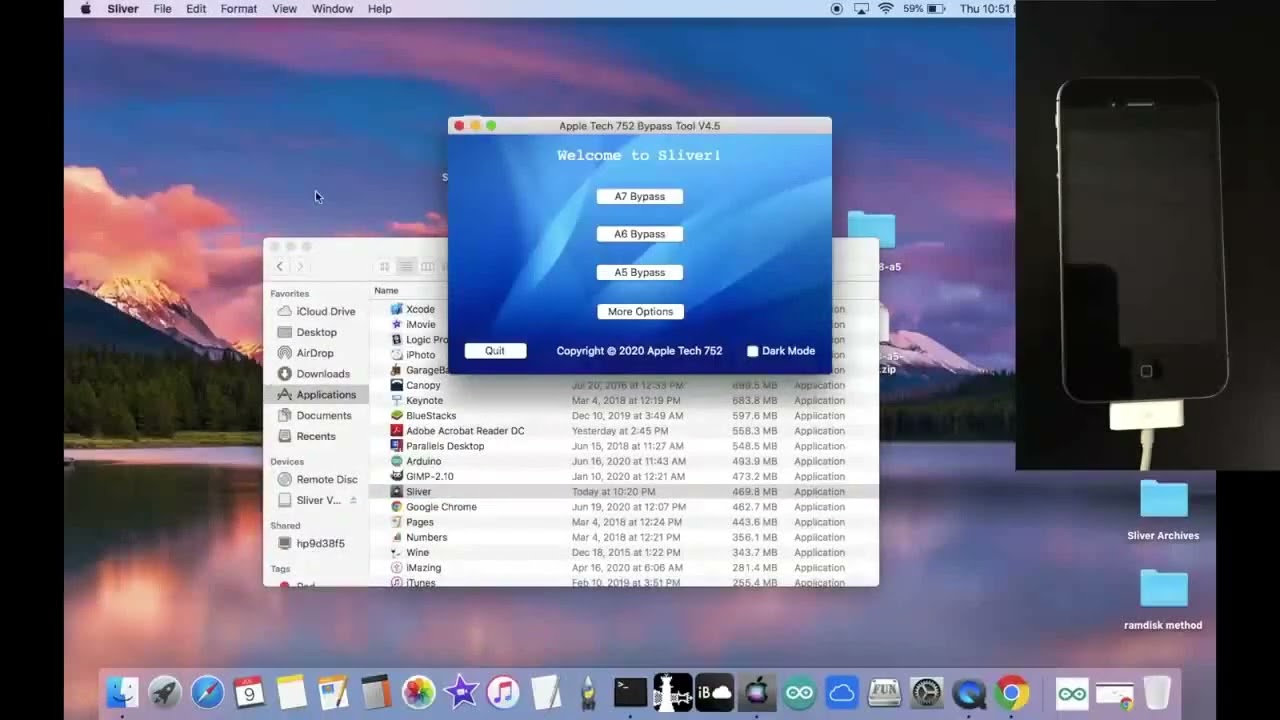Open the Window menu
The image size is (1280, 720).
332,9
